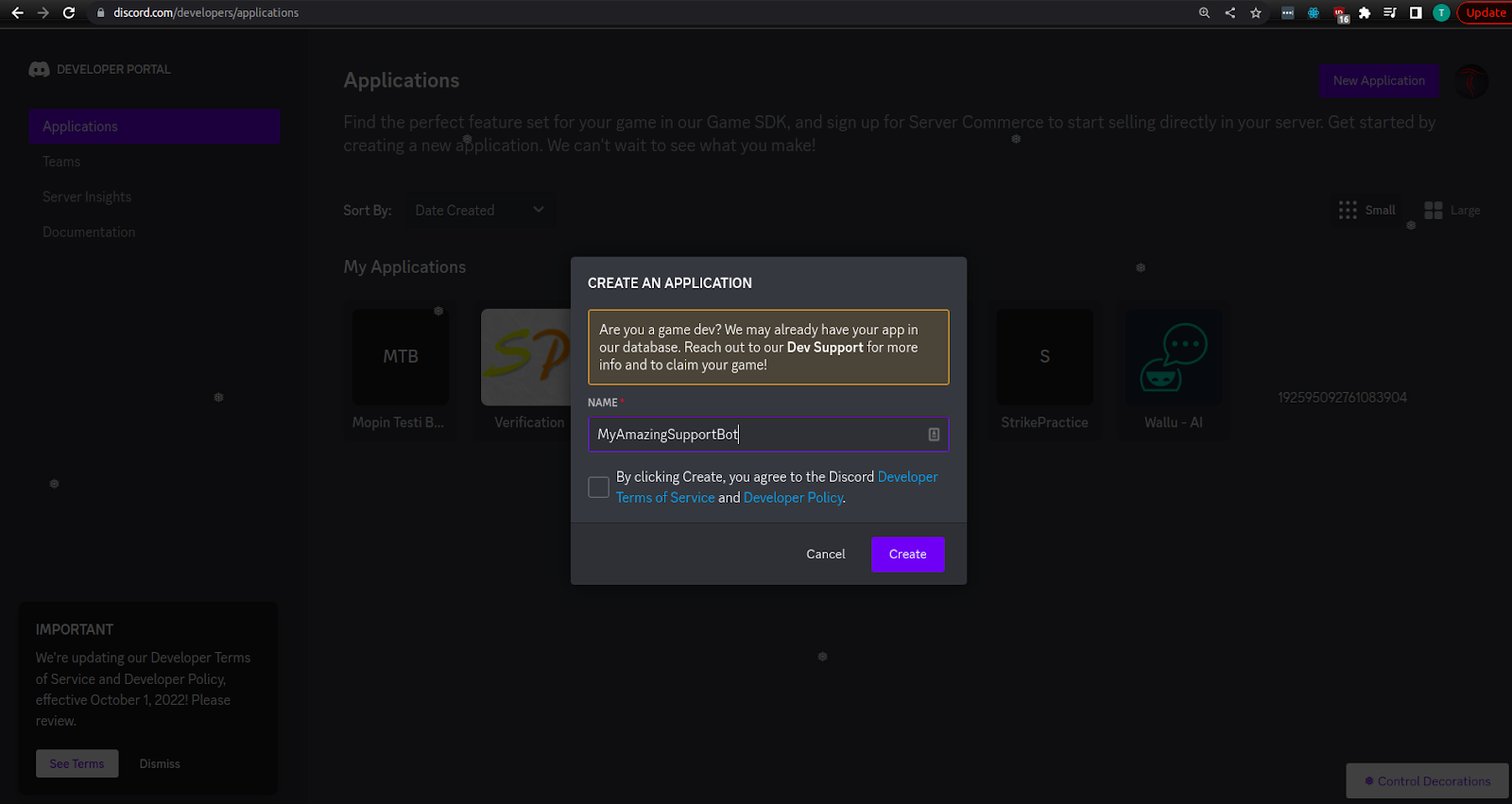
Task: Open the site info lock icon
Action: pyautogui.click(x=101, y=12)
